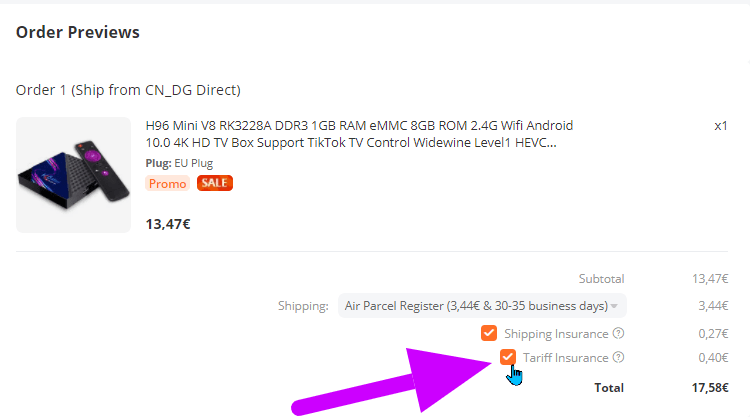This screenshot has height=417, width=750.
Task: Click the Promo tag badge
Action: click(x=167, y=183)
